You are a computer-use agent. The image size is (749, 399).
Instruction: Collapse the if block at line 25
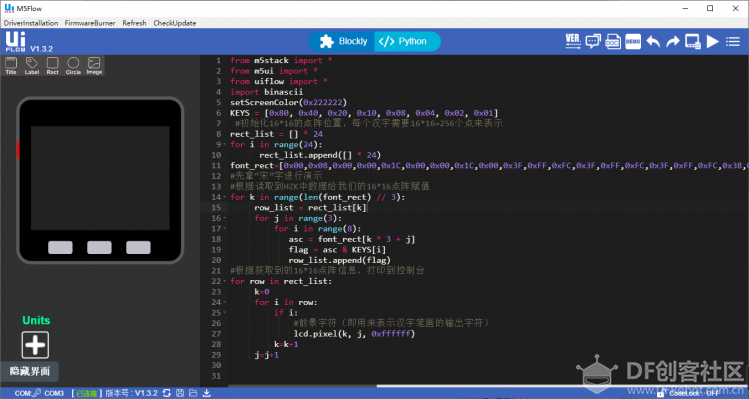[225, 313]
